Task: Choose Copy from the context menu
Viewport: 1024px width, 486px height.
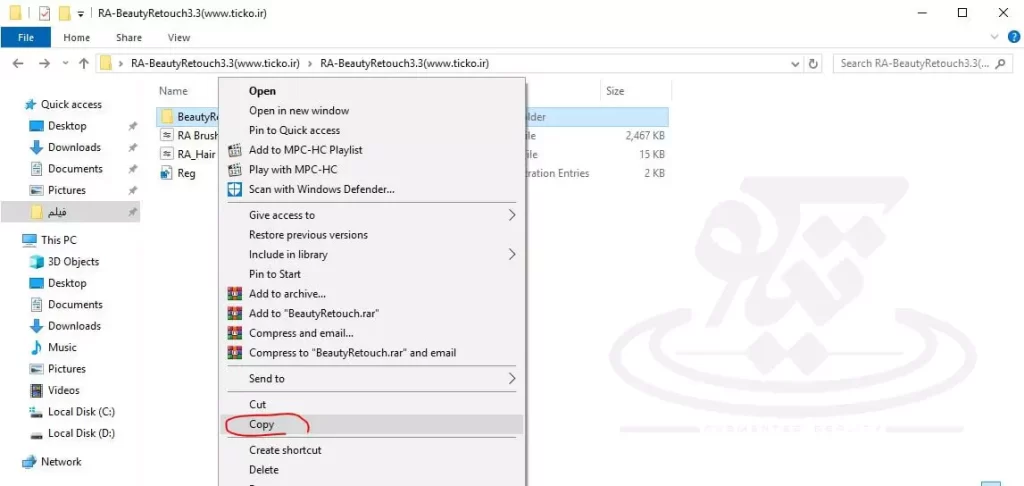Action: click(x=262, y=424)
